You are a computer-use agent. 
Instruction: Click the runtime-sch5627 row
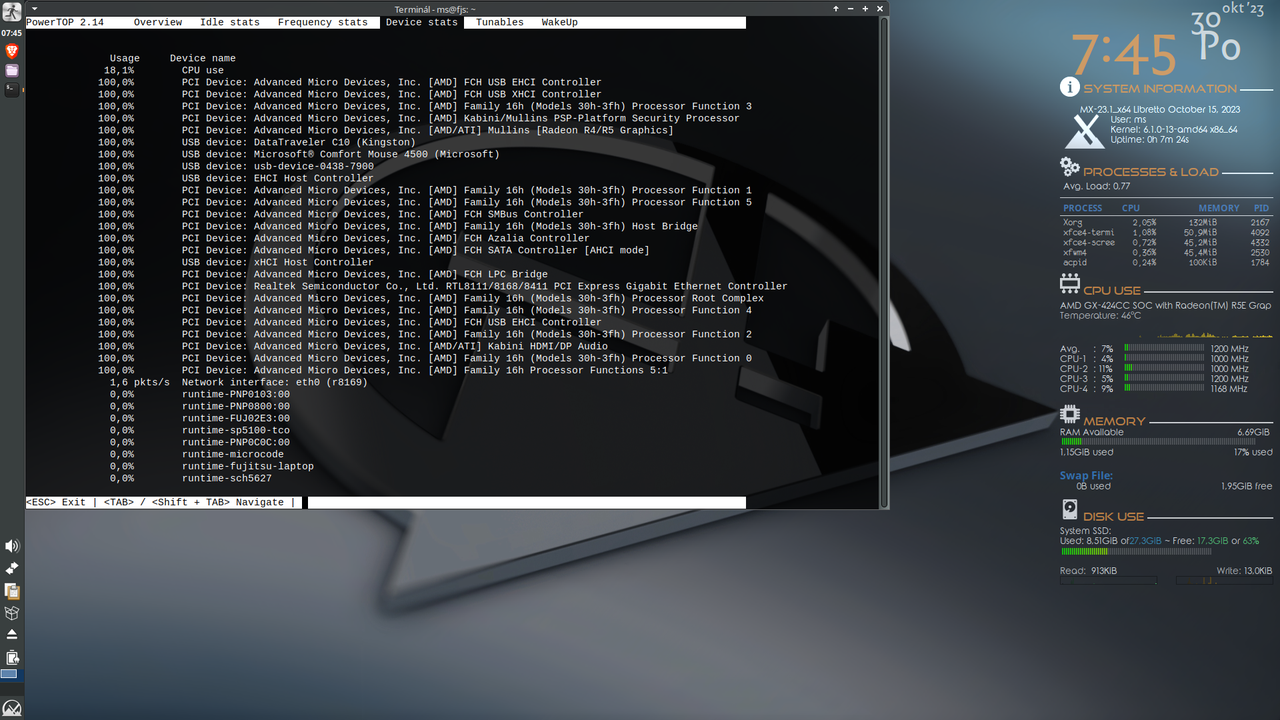[191, 478]
